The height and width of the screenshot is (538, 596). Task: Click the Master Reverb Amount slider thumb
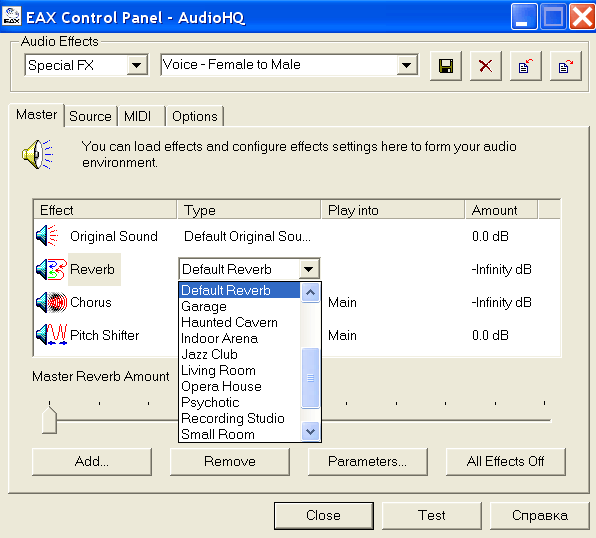(49, 420)
